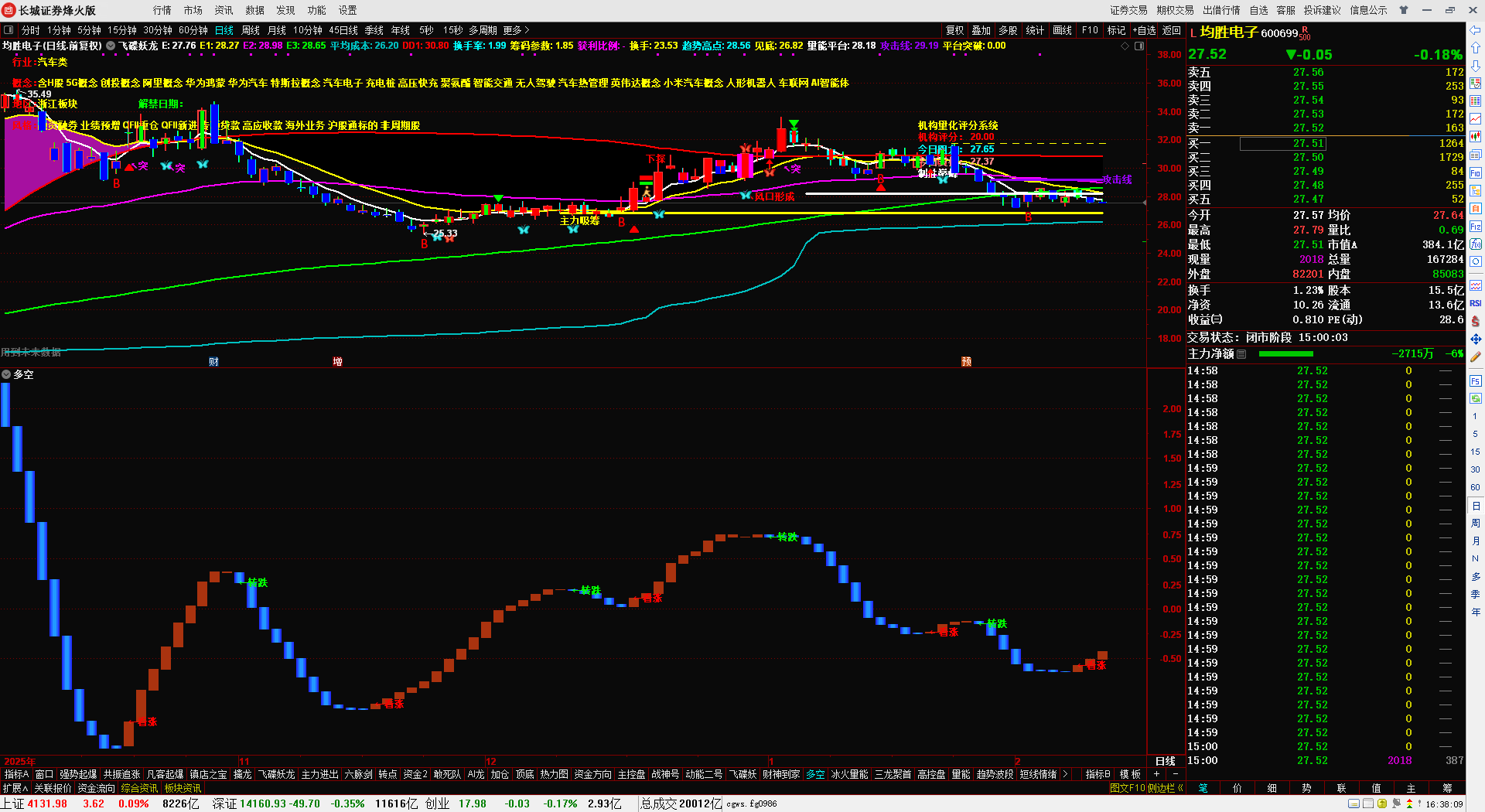The height and width of the screenshot is (812, 1485).
Task: Click the pencil drawing tool icon
Action: click(1476, 357)
